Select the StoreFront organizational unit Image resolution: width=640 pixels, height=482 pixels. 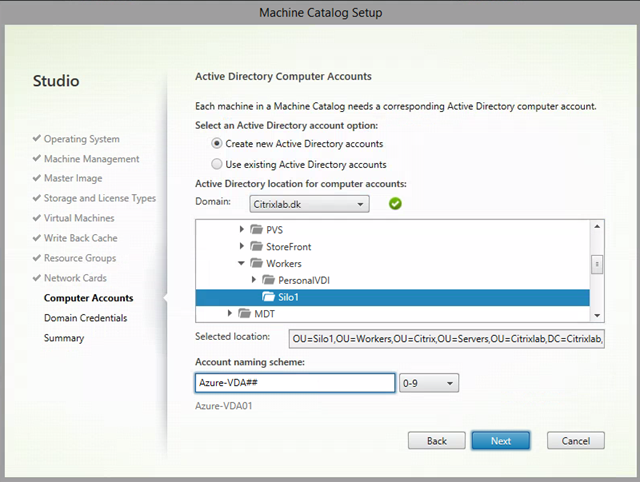pyautogui.click(x=289, y=247)
